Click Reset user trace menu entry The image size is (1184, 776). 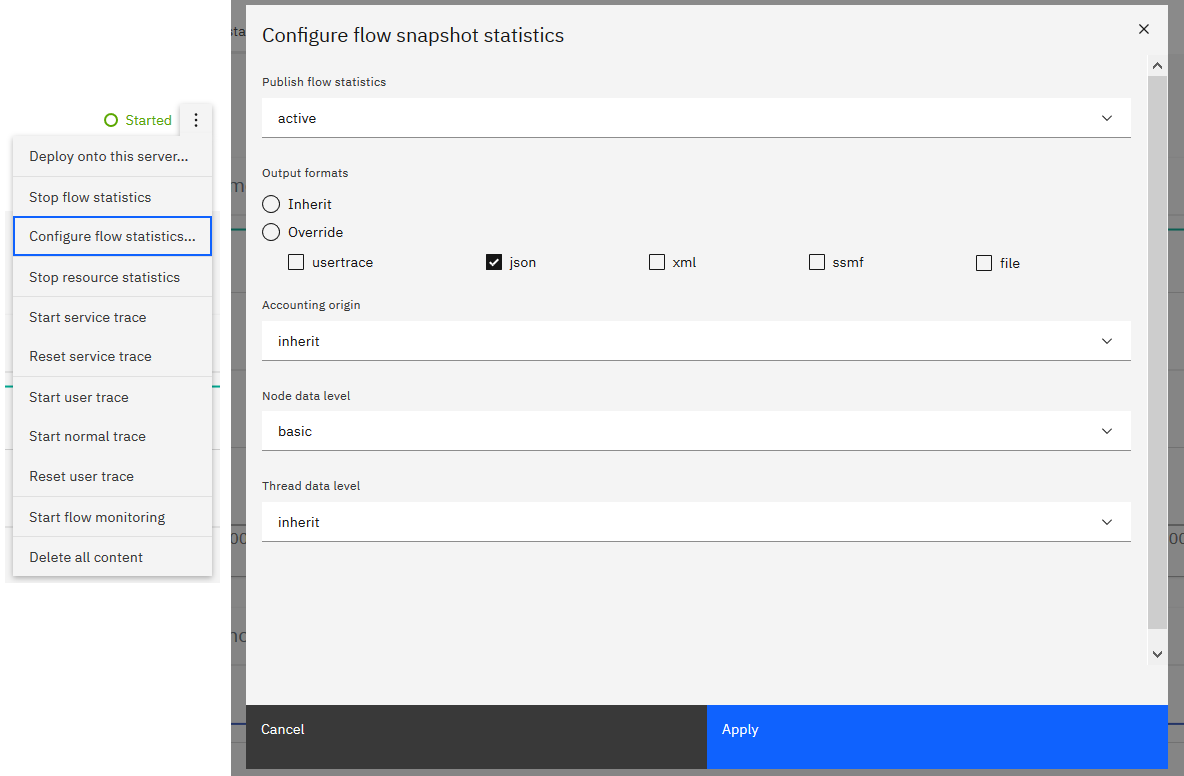tap(113, 476)
